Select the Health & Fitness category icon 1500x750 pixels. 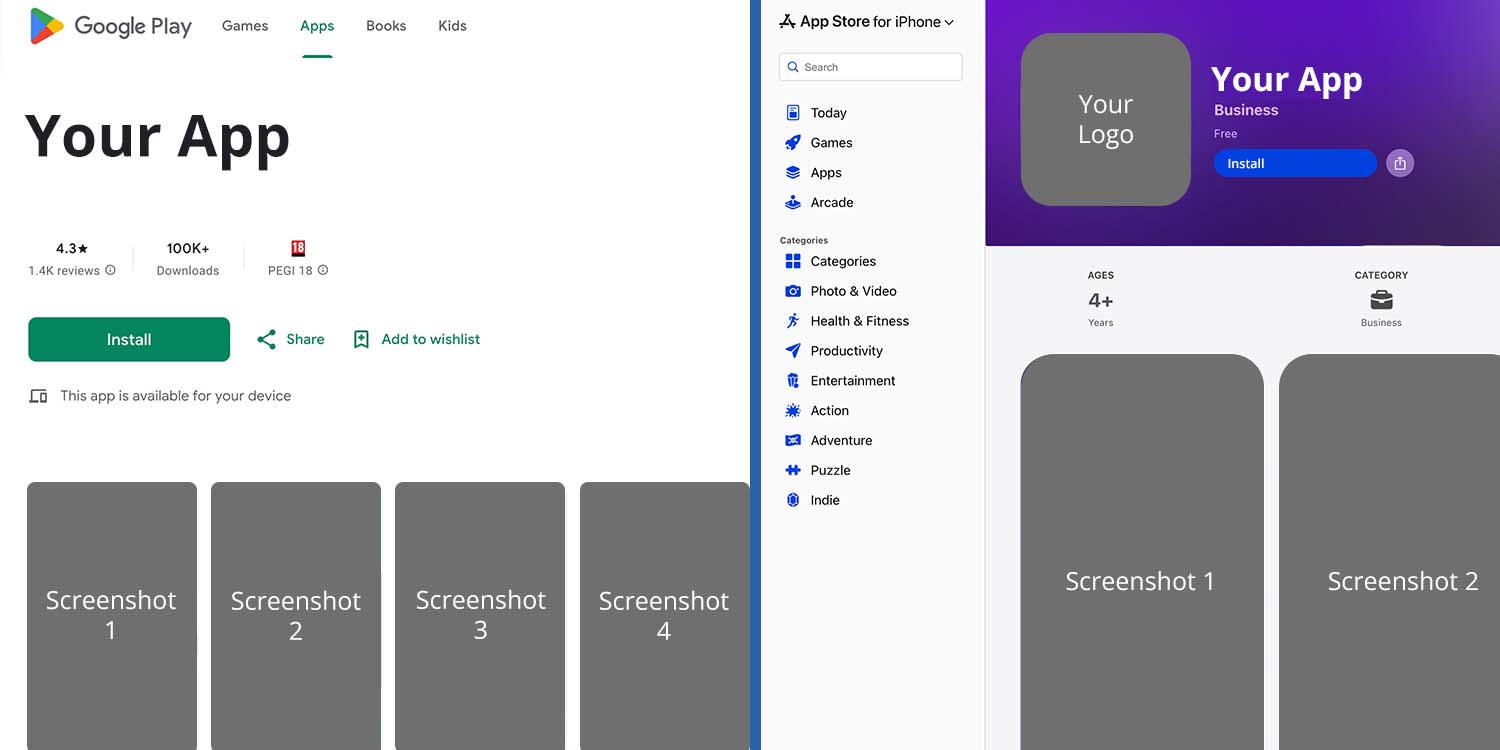click(793, 320)
